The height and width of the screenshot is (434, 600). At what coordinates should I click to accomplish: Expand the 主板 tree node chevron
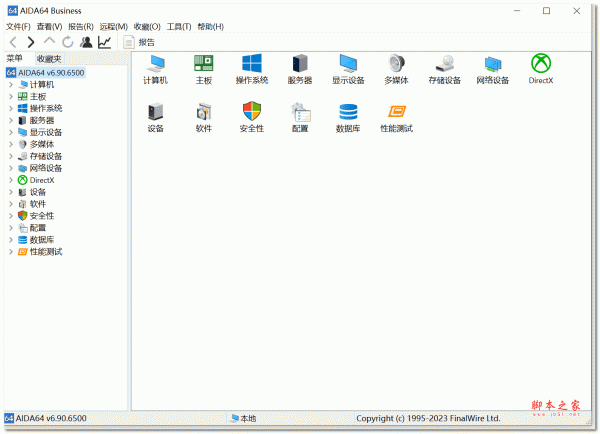(11, 96)
